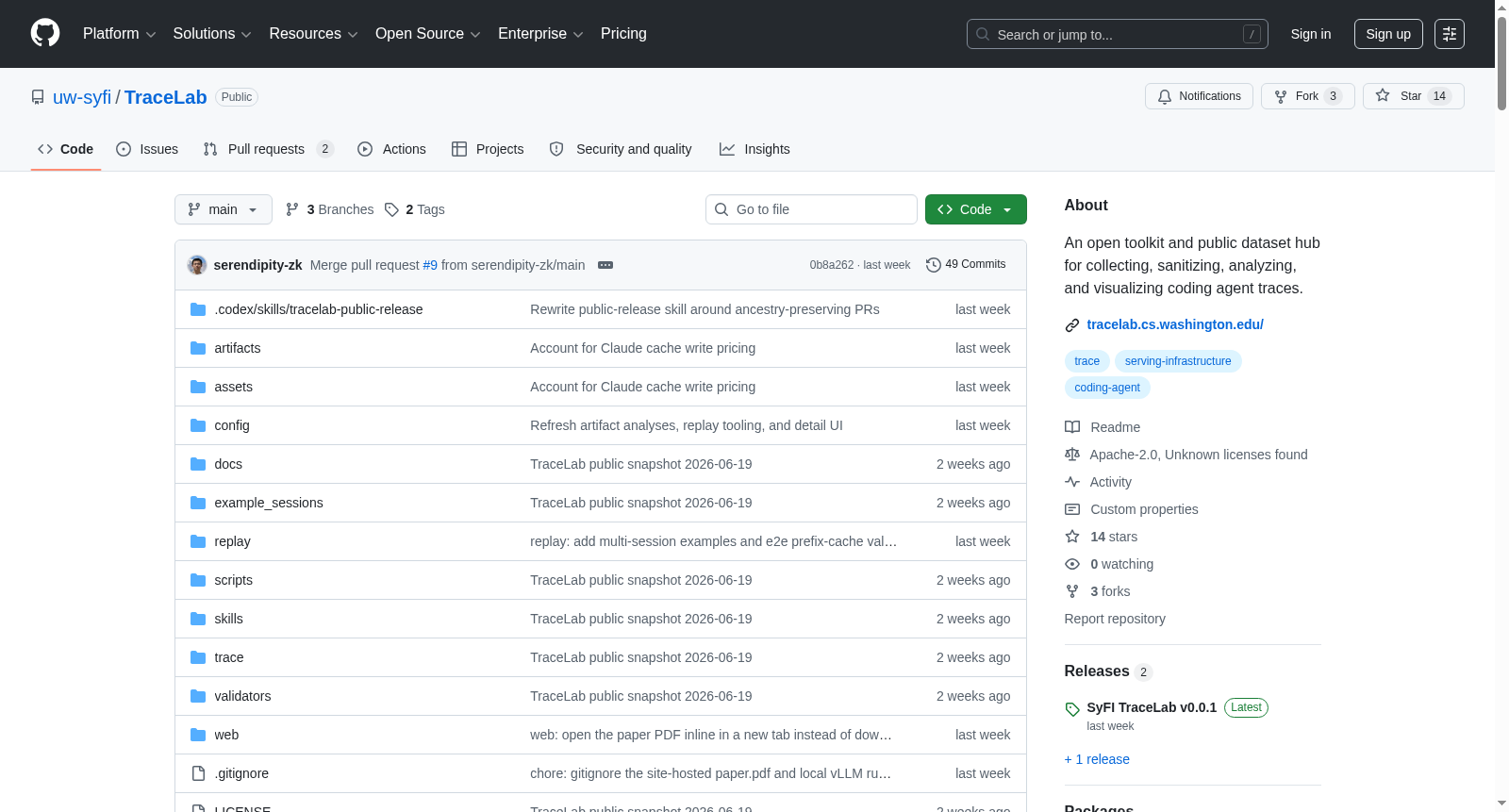The width and height of the screenshot is (1509, 812).
Task: Open the .codex/skills/tracelab-public-release folder
Action: [318, 309]
